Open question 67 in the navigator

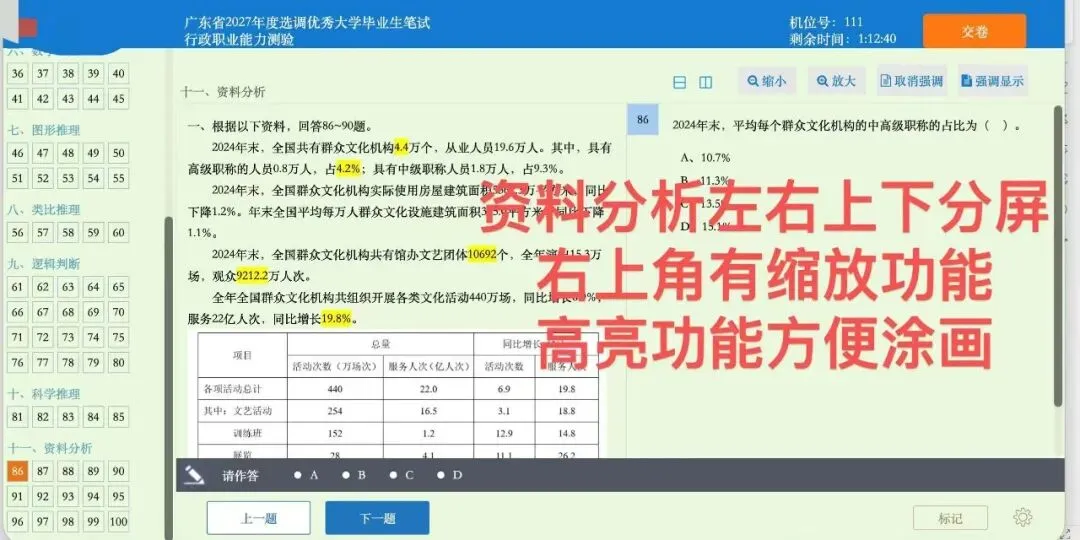(43, 312)
